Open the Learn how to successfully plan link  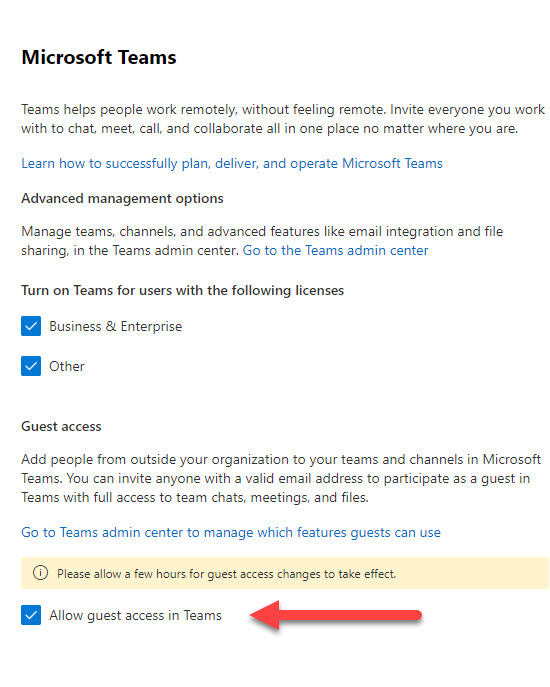[232, 163]
